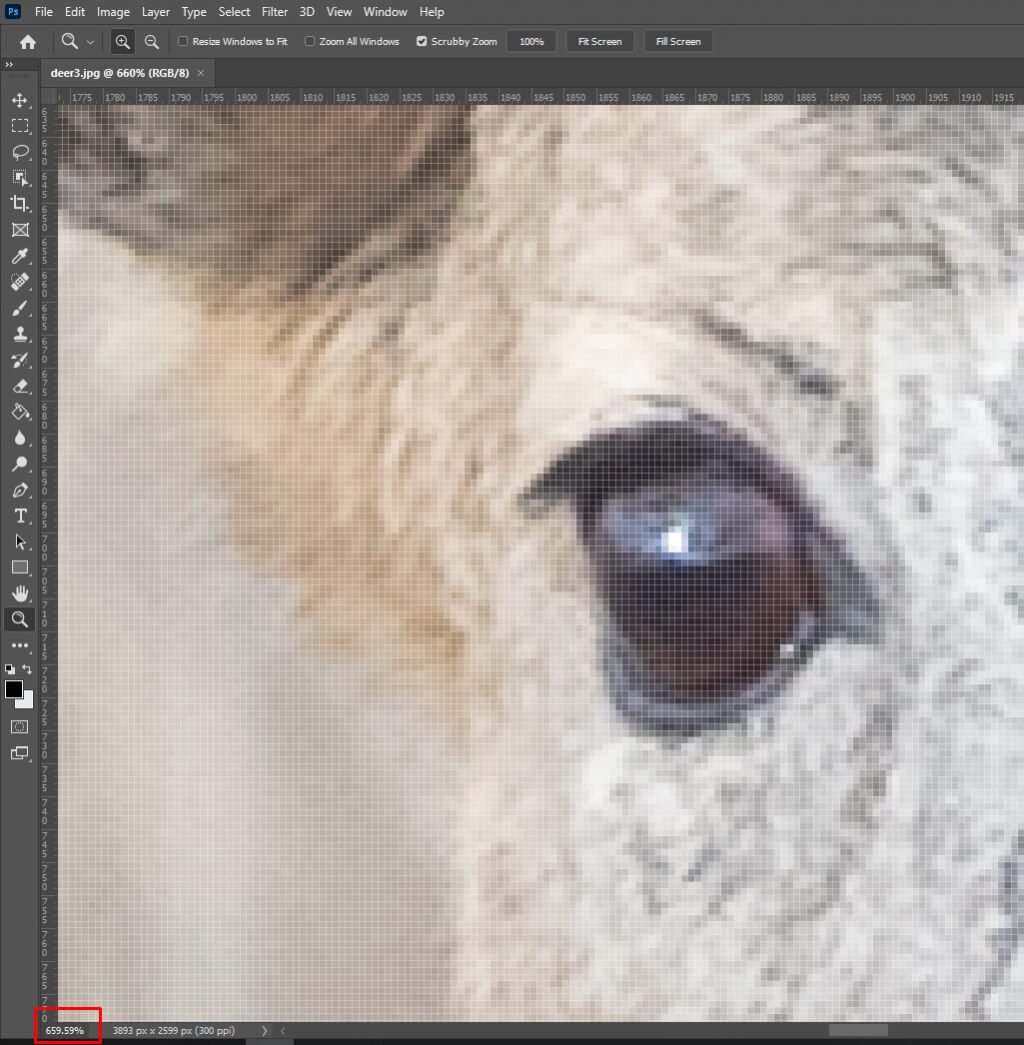Switch to the deer3.jpg document tab
Viewport: 1024px width, 1045px height.
(x=119, y=73)
